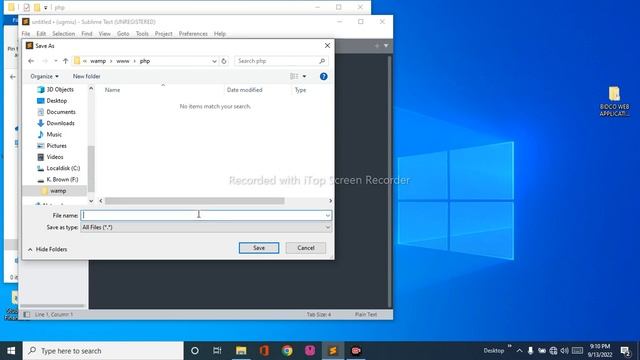Click the taskbar search box
This screenshot has width=640, height=360.
pyautogui.click(x=103, y=351)
